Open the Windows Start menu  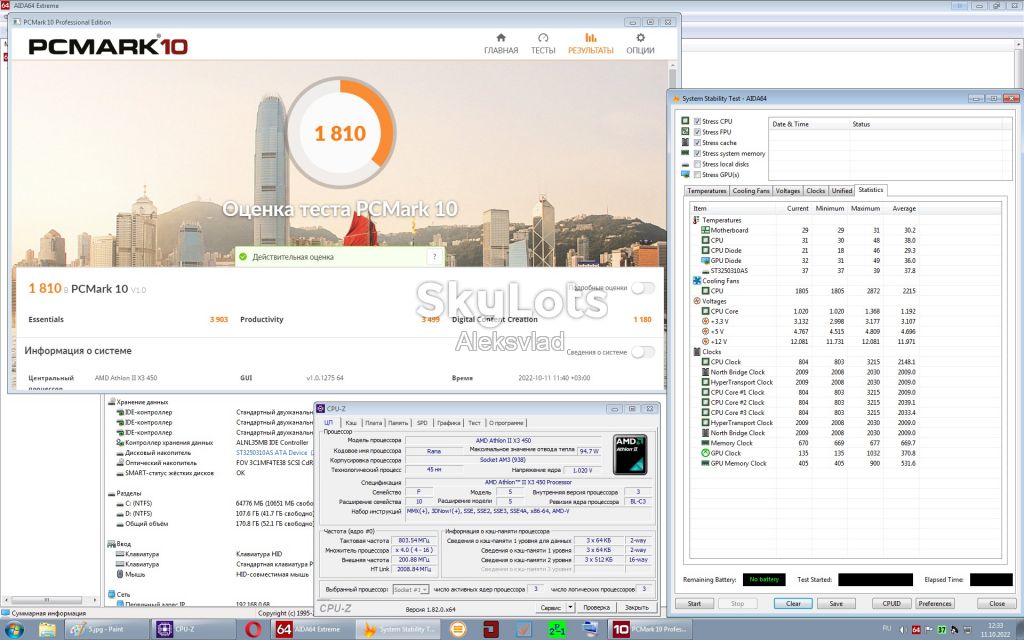click(14, 630)
